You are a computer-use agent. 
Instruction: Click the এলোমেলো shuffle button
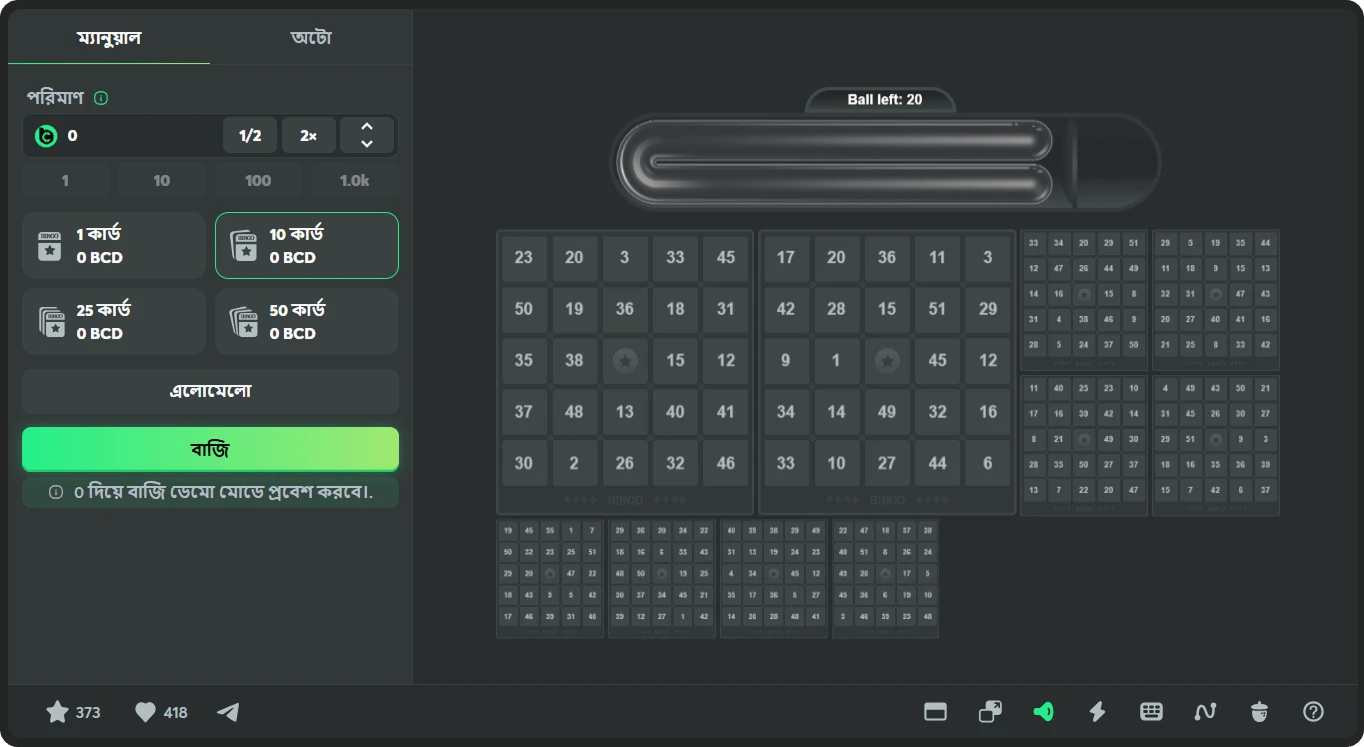(210, 391)
